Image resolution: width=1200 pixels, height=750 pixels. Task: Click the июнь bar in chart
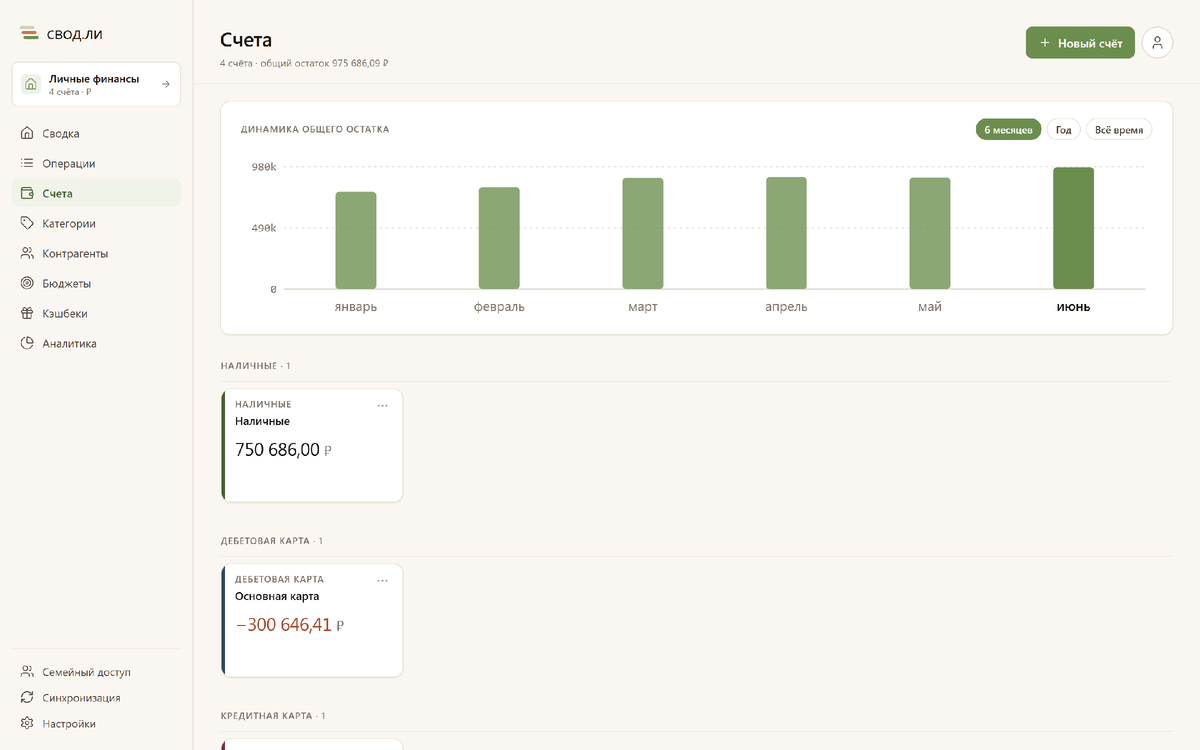click(1073, 228)
